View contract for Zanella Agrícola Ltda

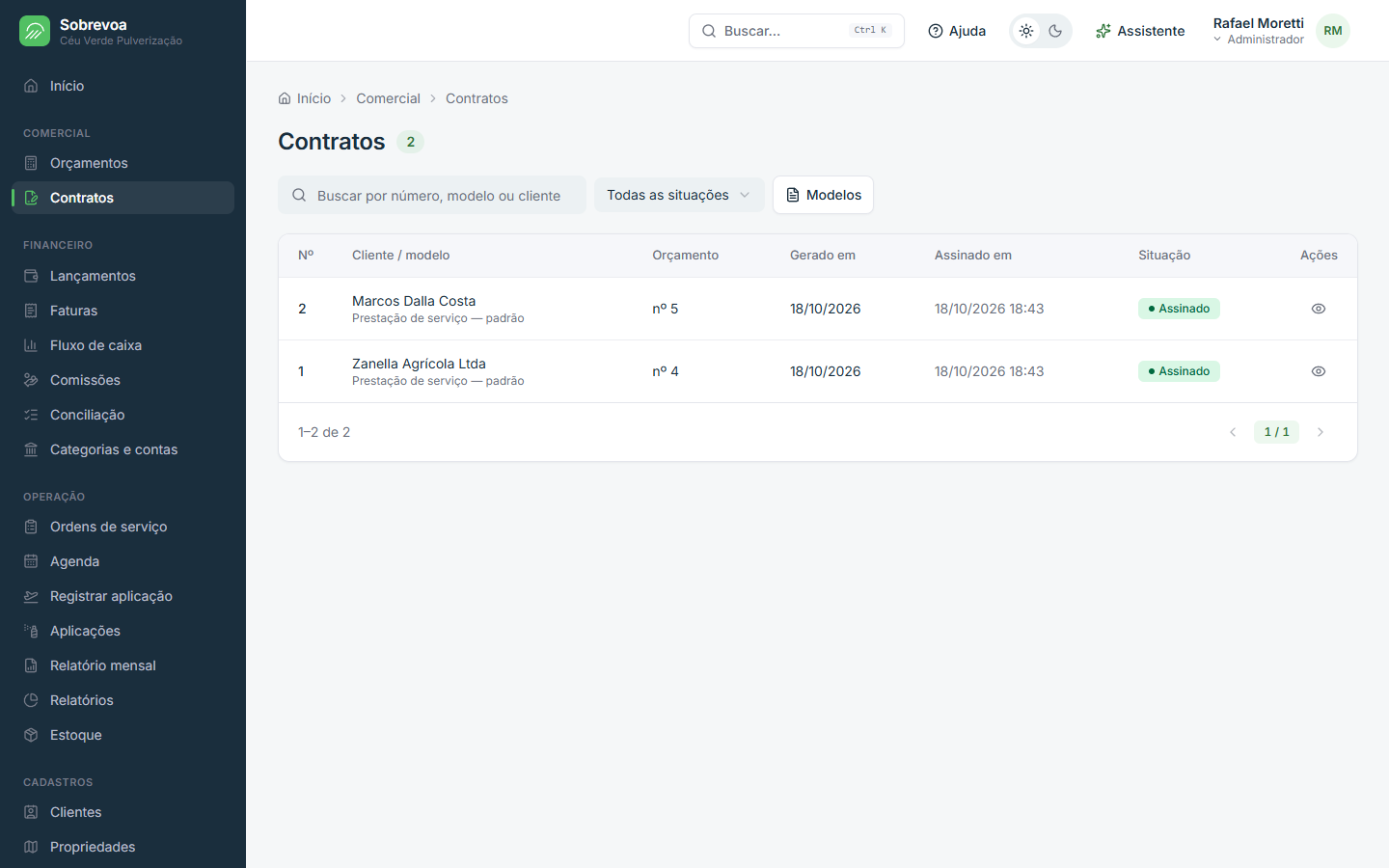[1319, 371]
